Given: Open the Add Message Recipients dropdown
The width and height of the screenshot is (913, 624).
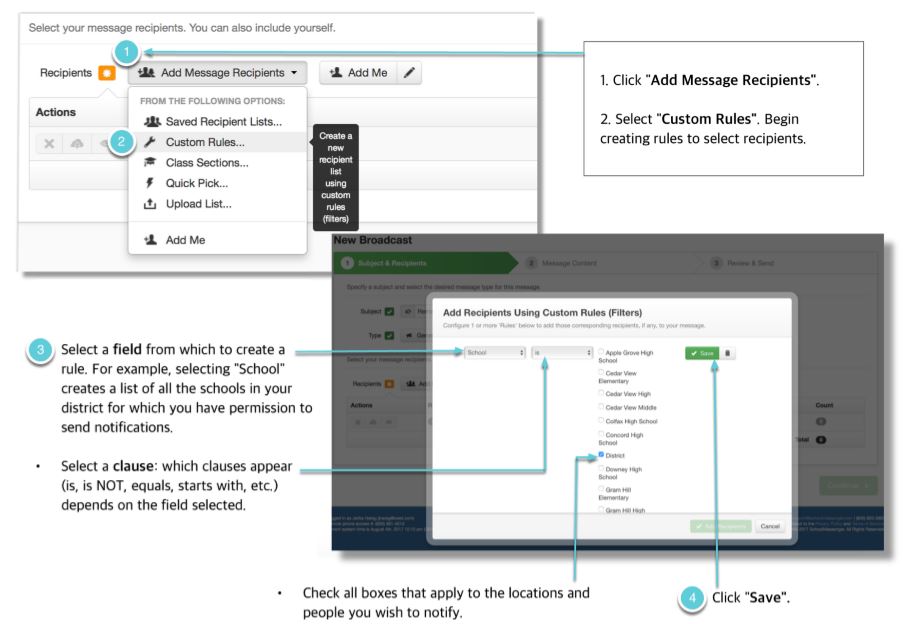Looking at the screenshot, I should click(x=217, y=75).
